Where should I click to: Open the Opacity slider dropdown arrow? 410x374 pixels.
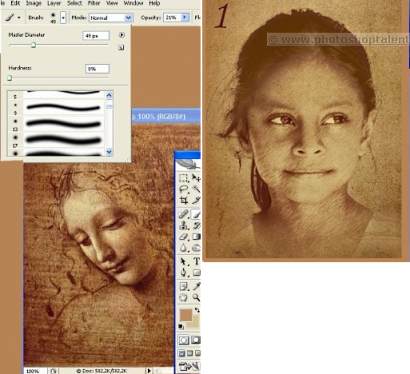coord(185,17)
